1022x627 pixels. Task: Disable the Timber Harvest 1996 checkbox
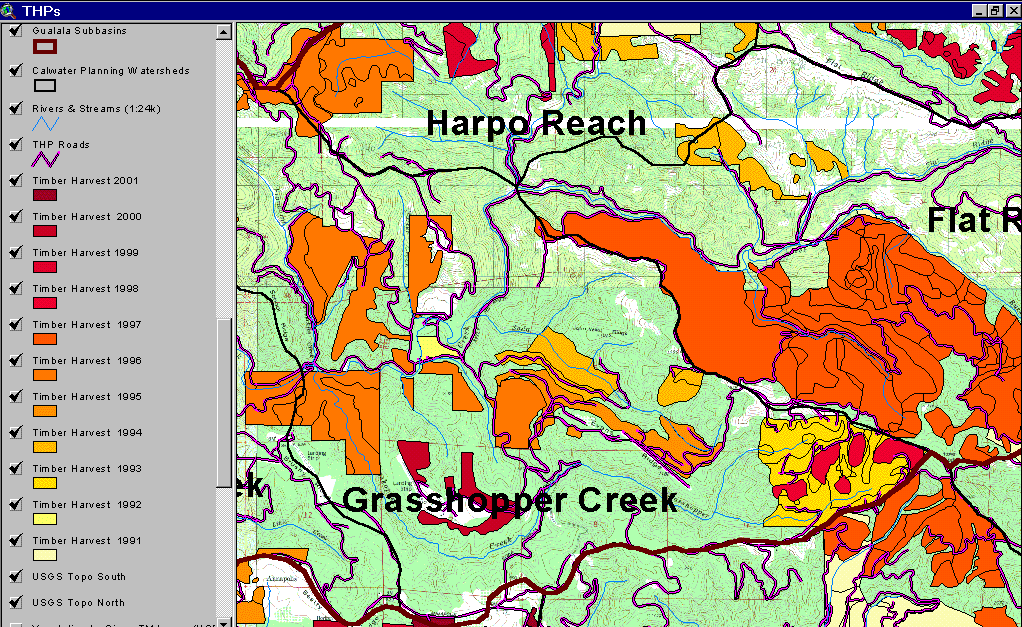point(16,360)
